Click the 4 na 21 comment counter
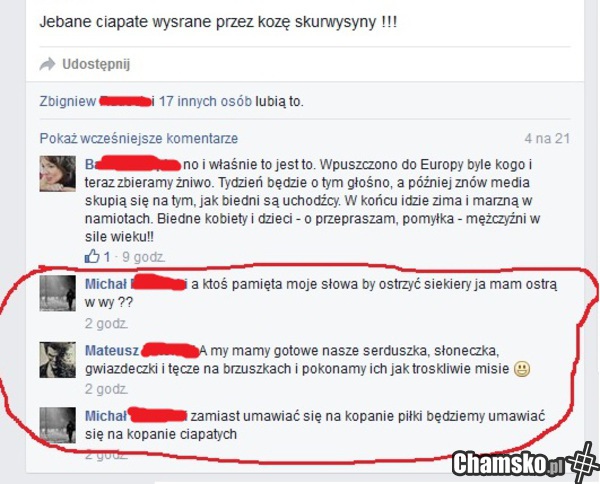Screen dimensions: 600x484 (548, 139)
